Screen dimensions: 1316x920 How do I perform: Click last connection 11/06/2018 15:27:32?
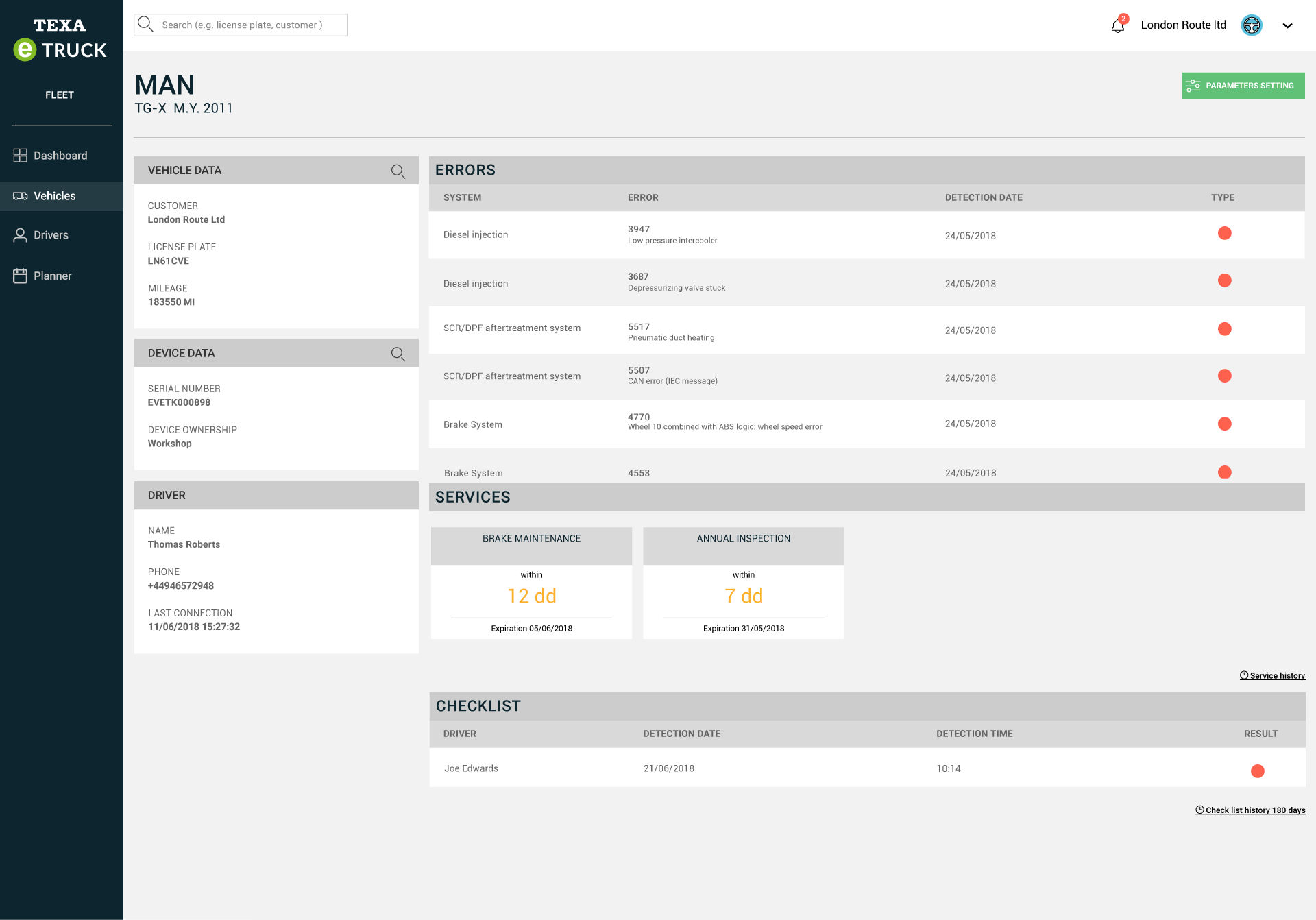(194, 627)
